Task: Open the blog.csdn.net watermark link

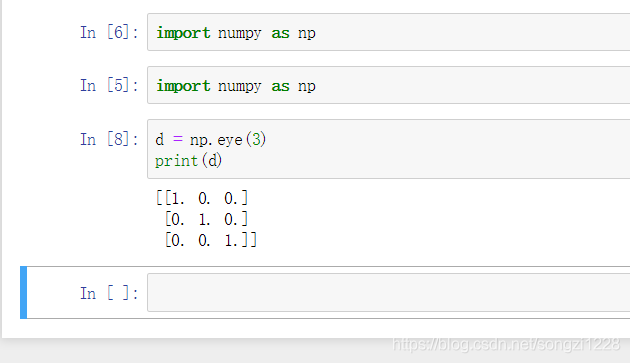Action: tap(506, 345)
